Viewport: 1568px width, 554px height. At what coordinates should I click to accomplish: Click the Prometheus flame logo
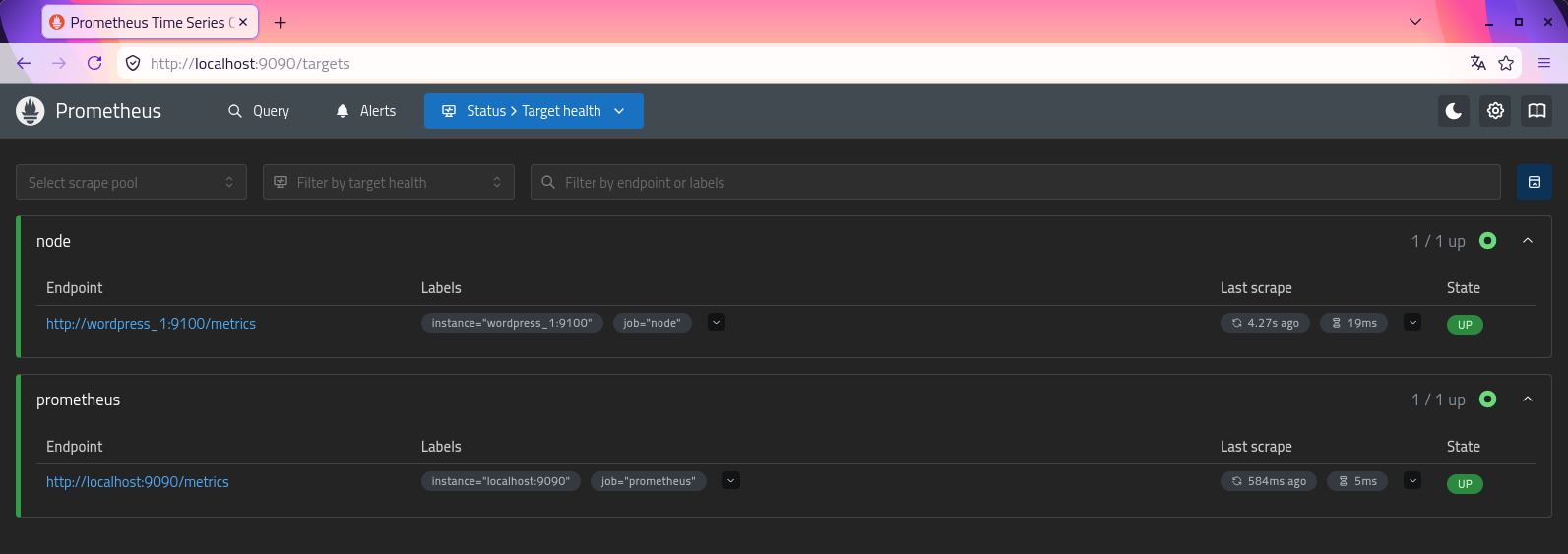(x=31, y=111)
